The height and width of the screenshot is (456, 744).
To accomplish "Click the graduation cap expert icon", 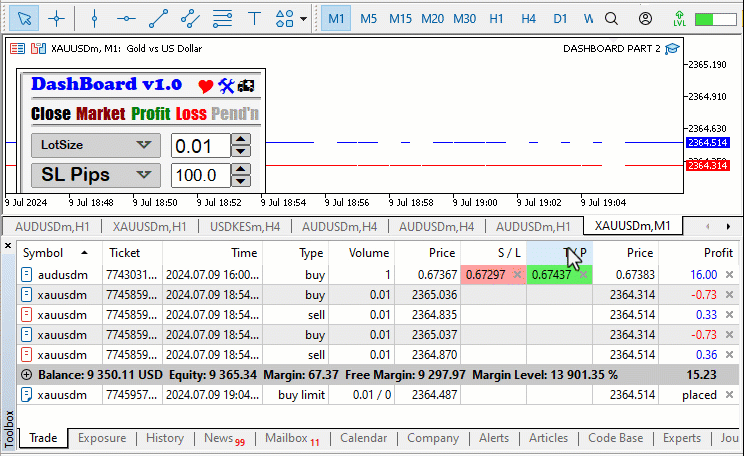I will 672,48.
